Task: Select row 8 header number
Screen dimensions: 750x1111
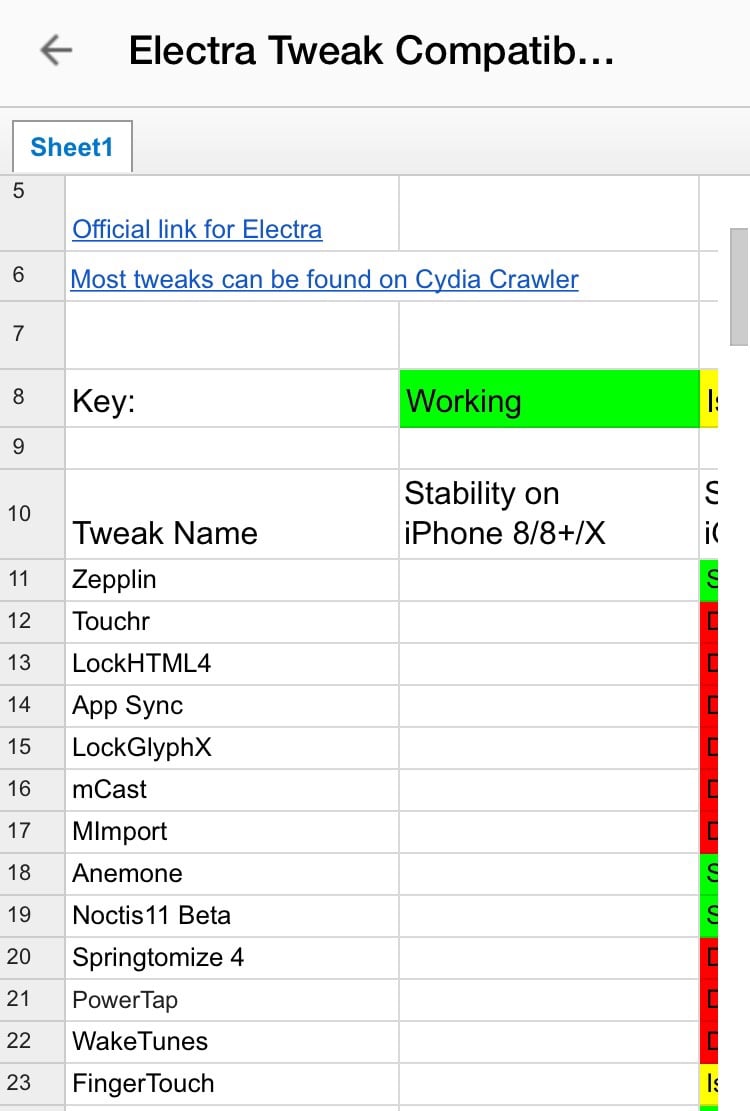Action: pos(19,397)
